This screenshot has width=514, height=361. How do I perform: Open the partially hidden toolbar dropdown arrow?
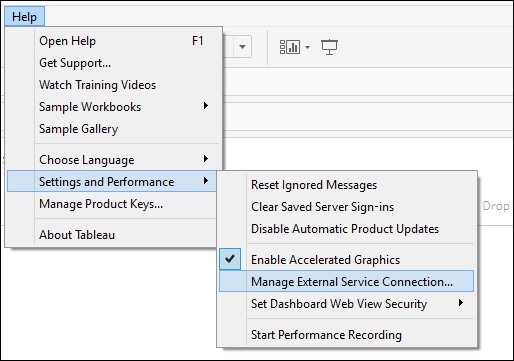pos(243,47)
